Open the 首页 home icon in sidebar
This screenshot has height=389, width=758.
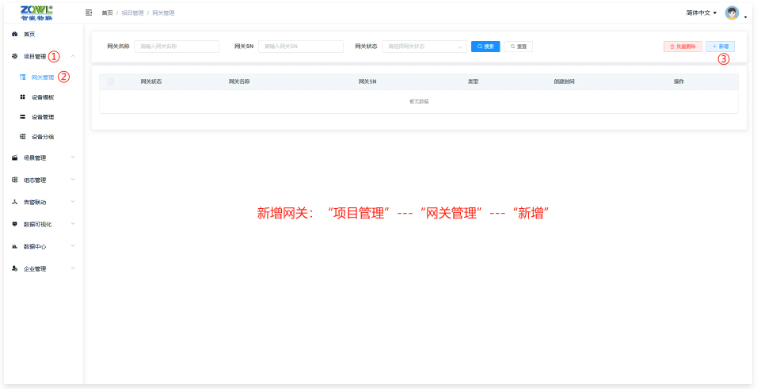coord(15,34)
